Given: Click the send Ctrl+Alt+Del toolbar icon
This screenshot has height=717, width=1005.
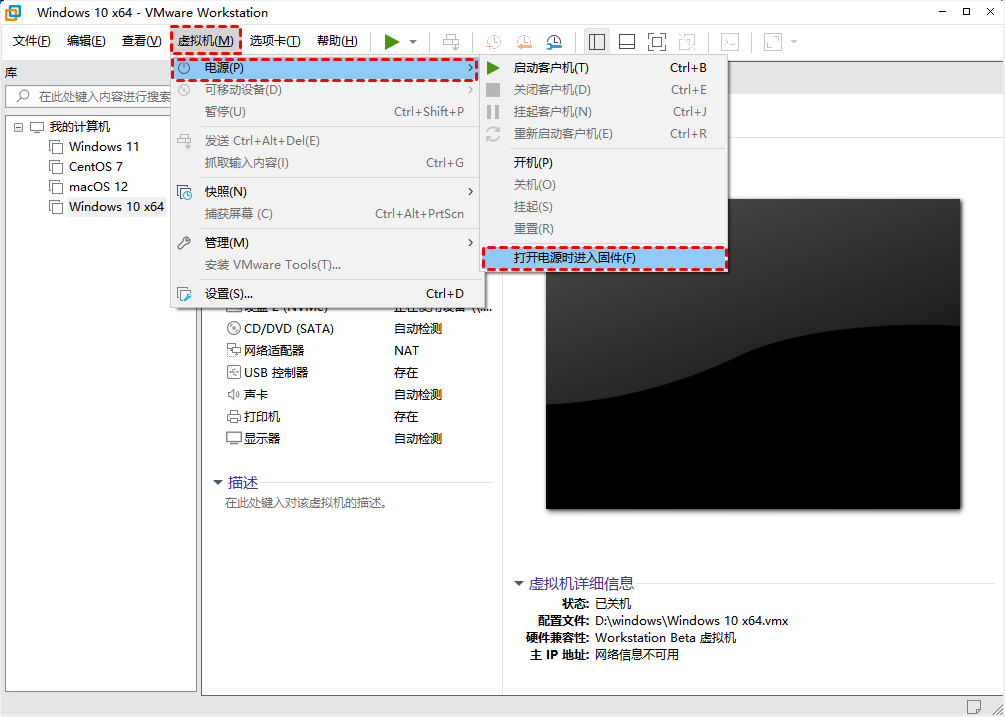Looking at the screenshot, I should pos(452,42).
